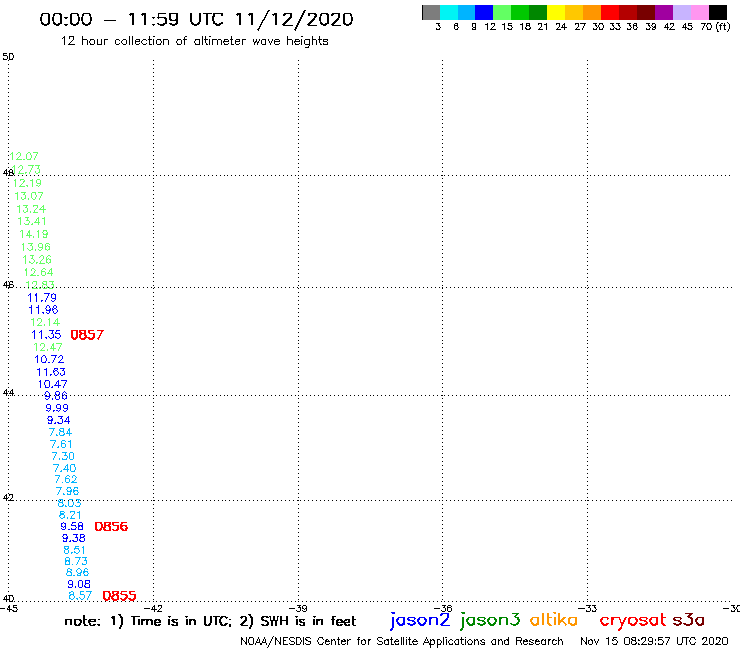740x650 pixels.
Task: Select the 8.96 value
Action: (x=77, y=573)
